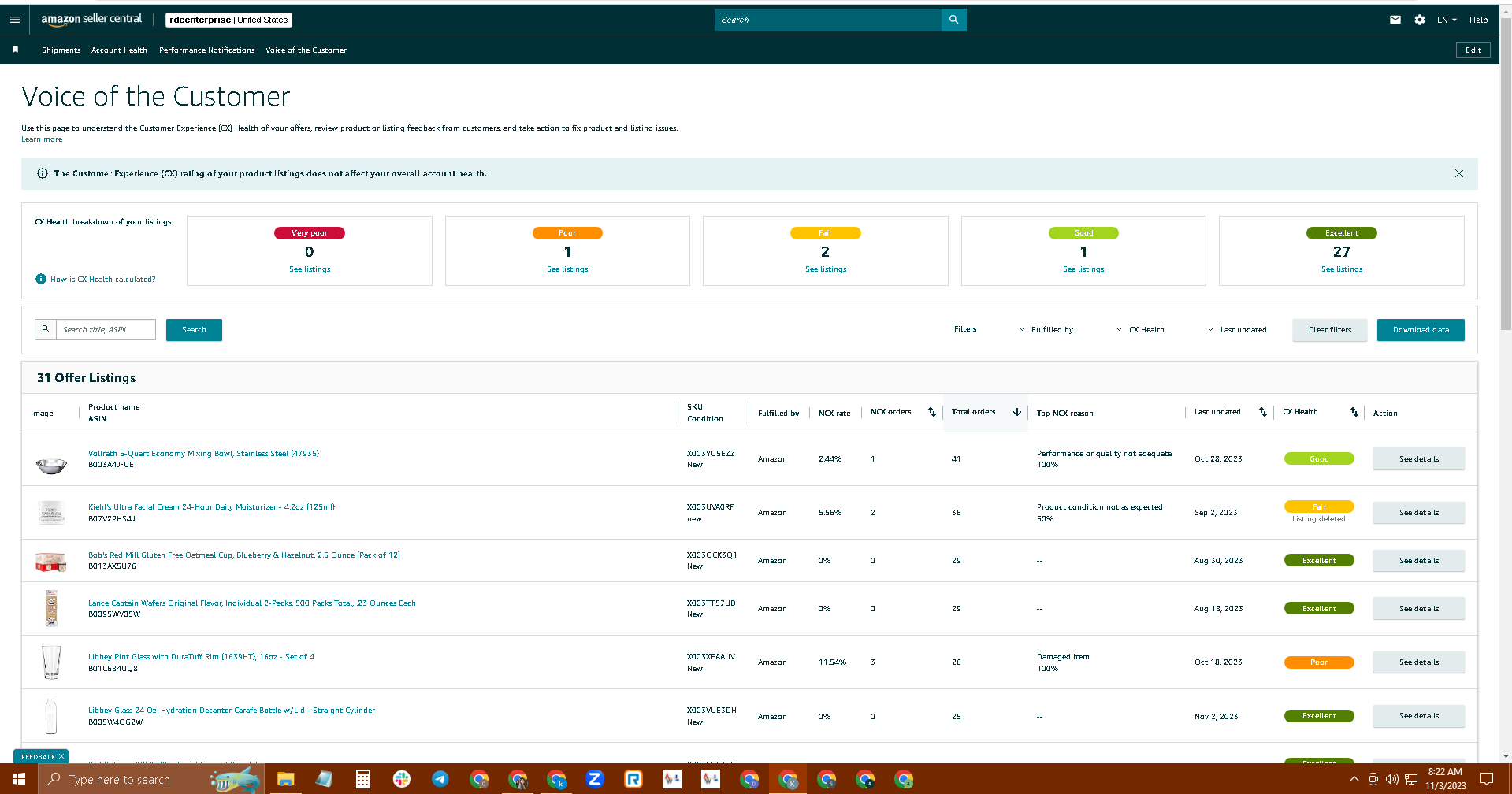Open File Explorer from the taskbar

tap(285, 779)
